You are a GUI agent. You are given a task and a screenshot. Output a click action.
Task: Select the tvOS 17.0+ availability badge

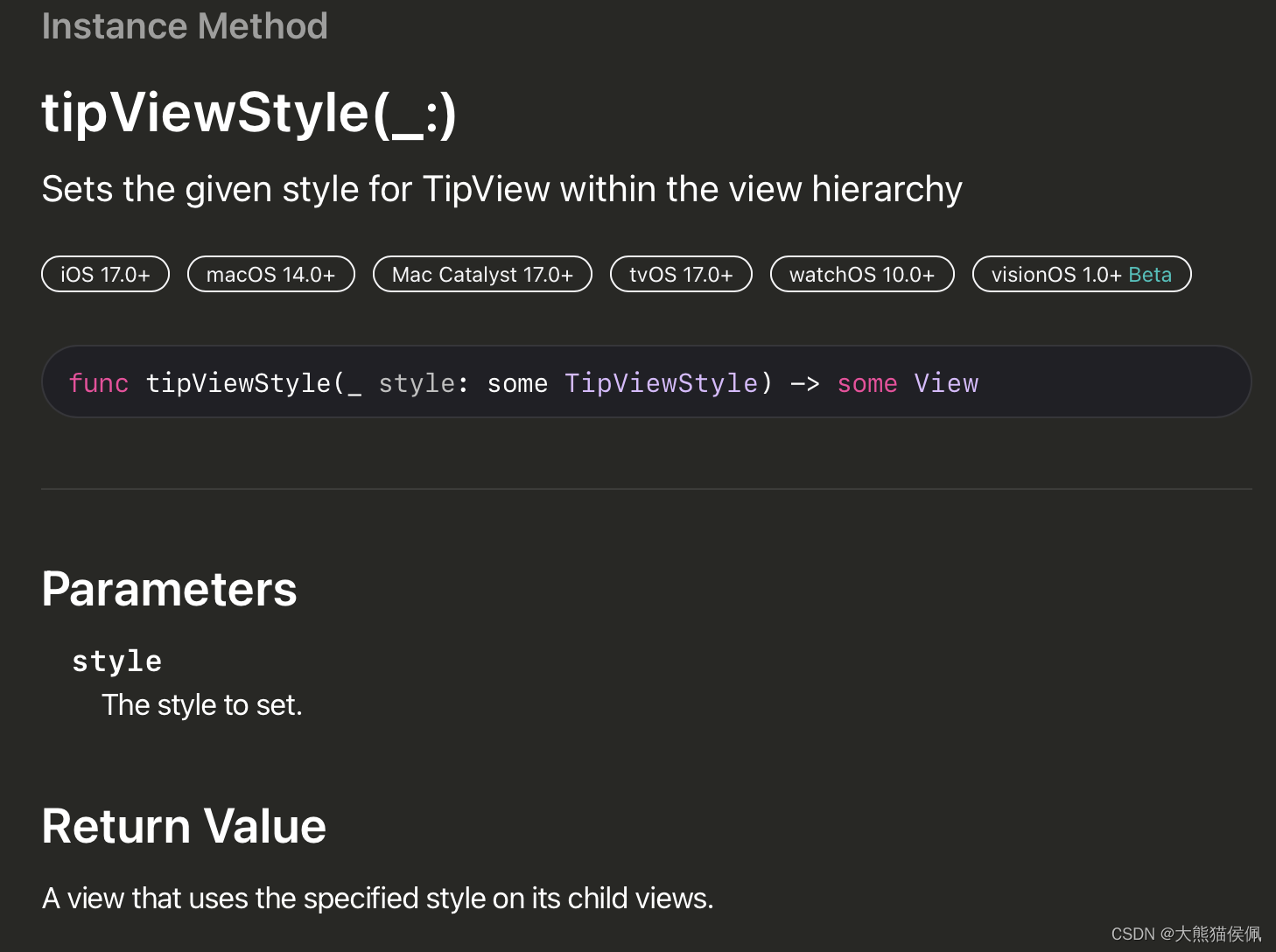pos(681,274)
